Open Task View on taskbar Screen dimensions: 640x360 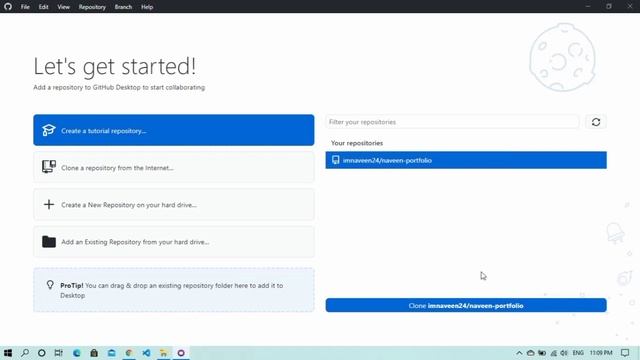tap(59, 353)
